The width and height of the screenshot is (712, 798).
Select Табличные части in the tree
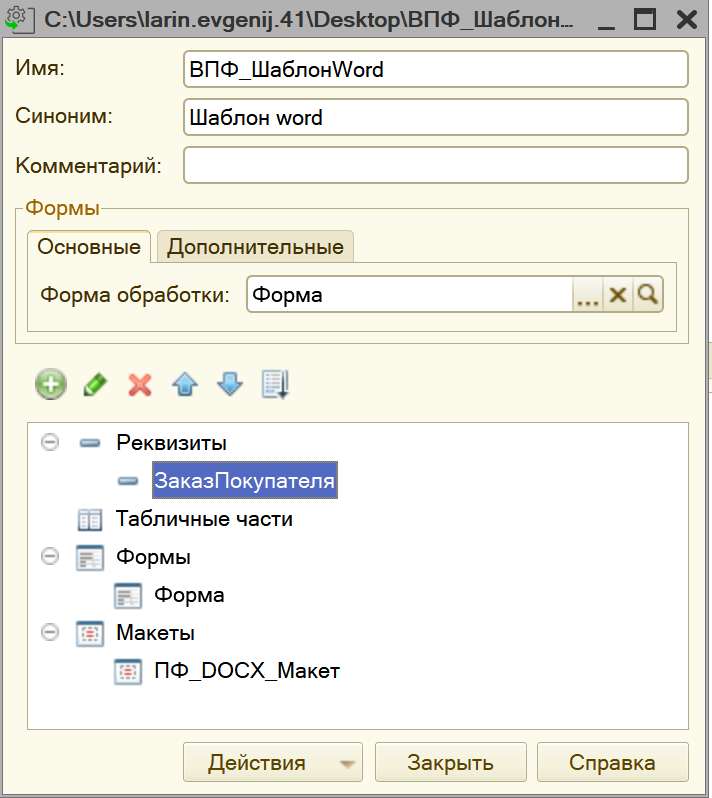[204, 519]
